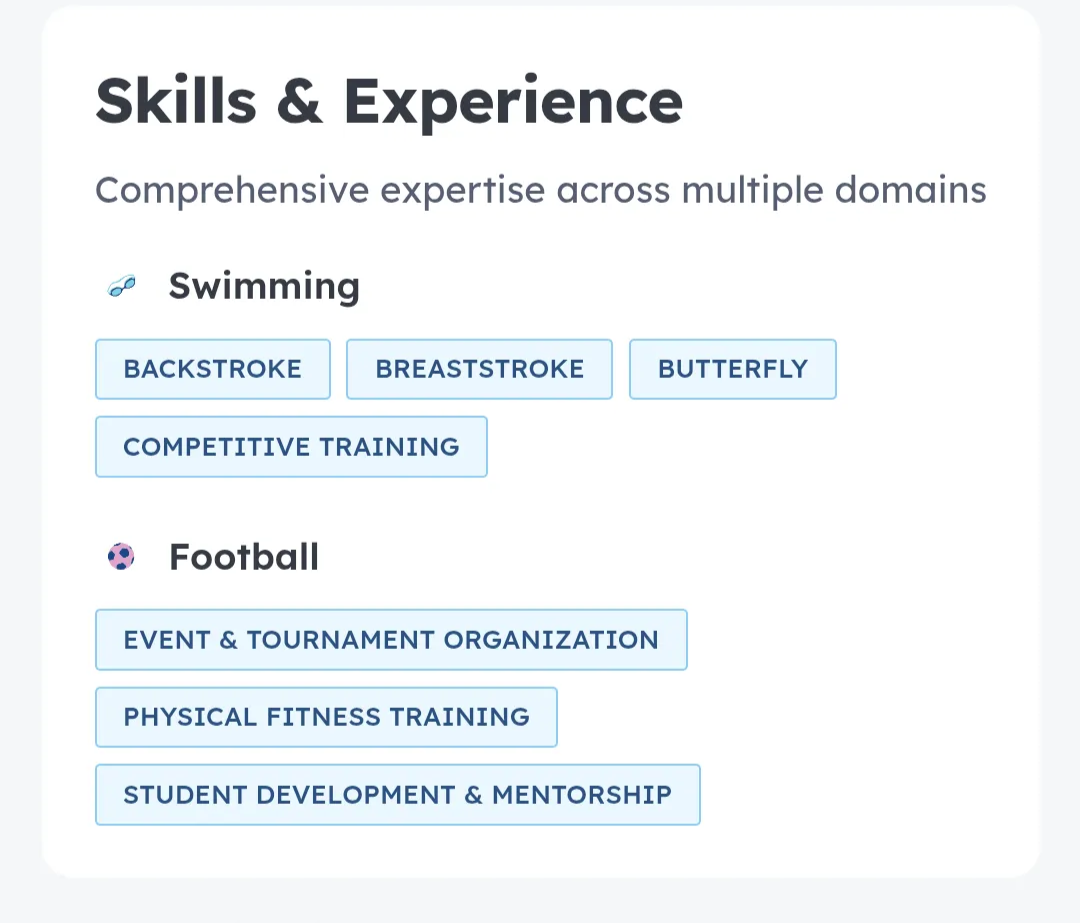Click the pink football icon

121,557
